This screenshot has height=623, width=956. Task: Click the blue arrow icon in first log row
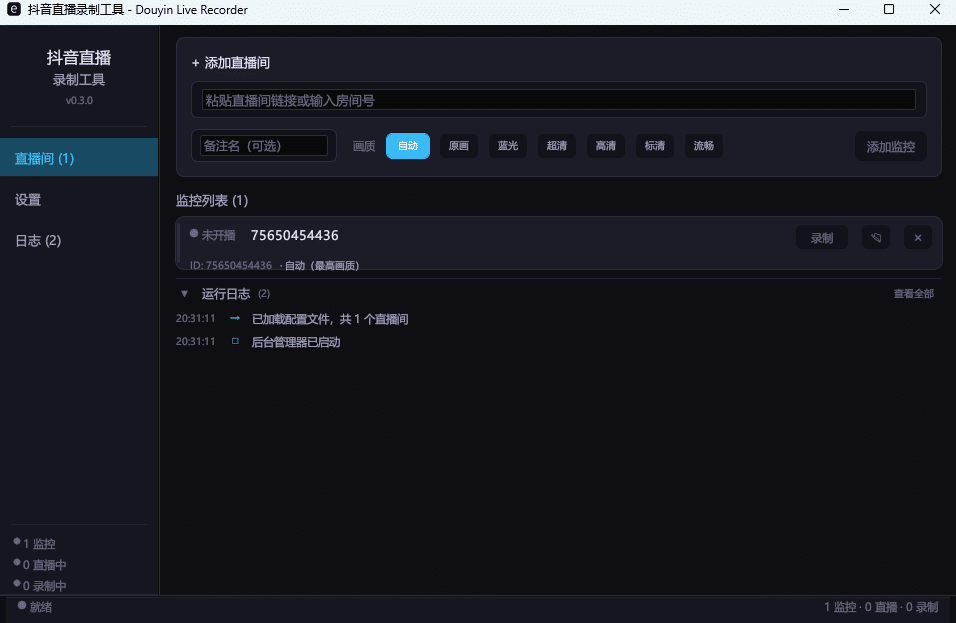(235, 318)
